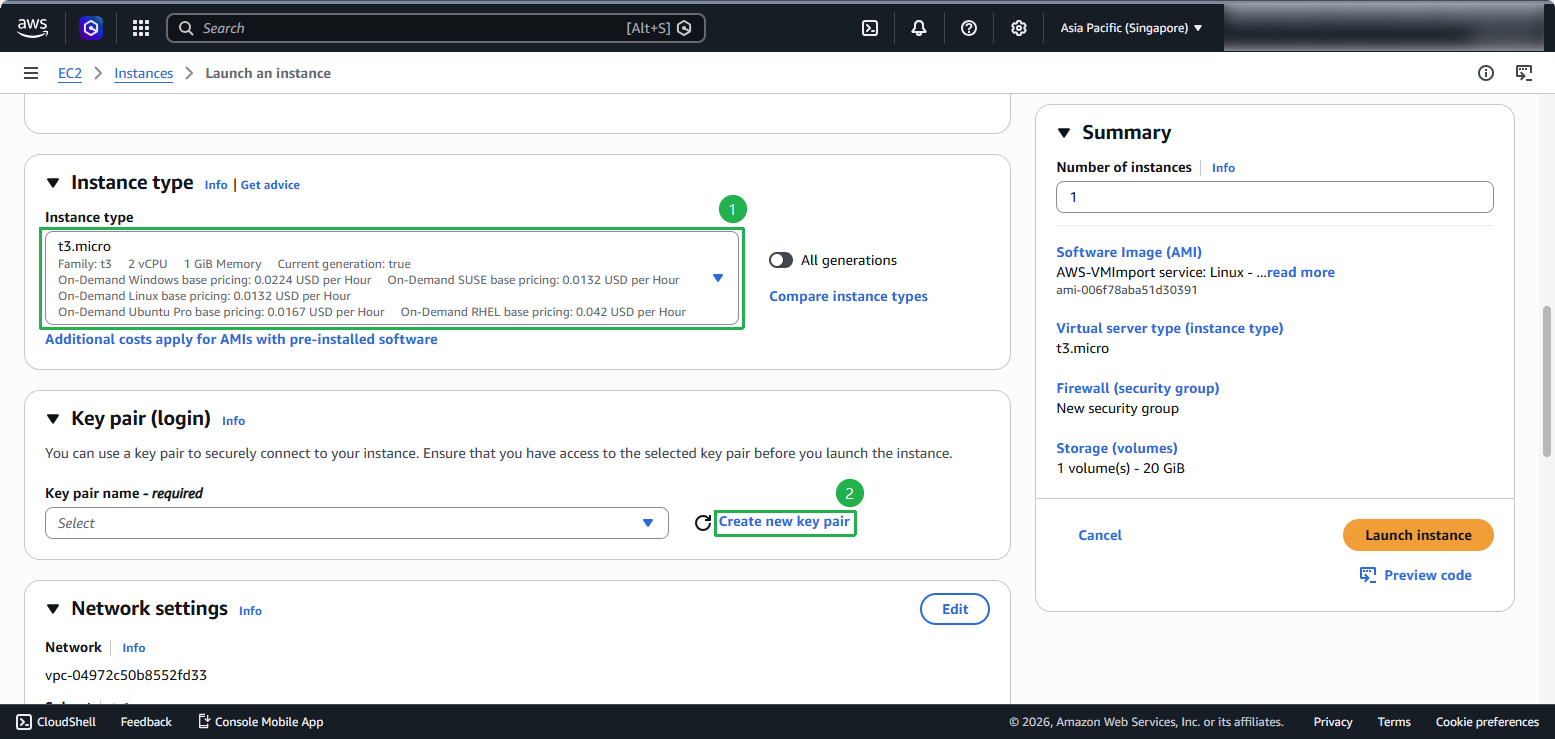Image resolution: width=1555 pixels, height=739 pixels.
Task: Click Get advice link
Action: [270, 185]
